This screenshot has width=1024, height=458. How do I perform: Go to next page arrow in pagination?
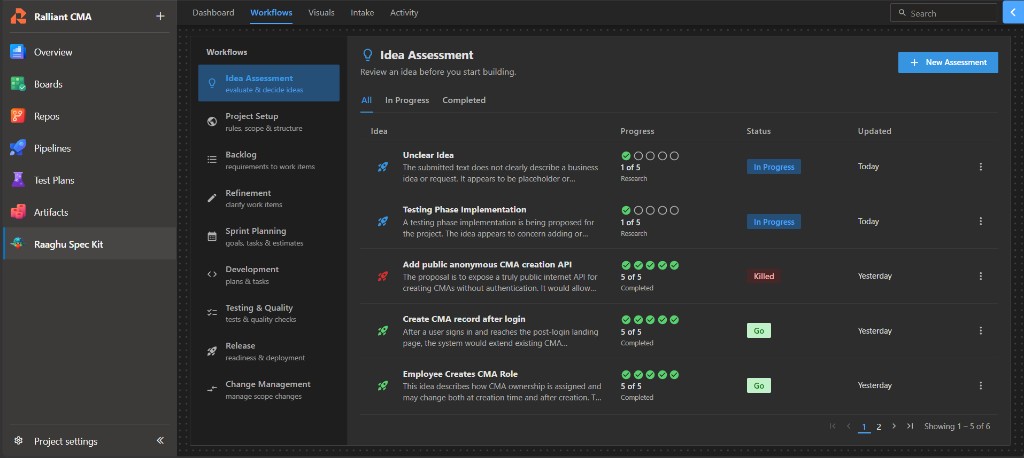pos(894,426)
